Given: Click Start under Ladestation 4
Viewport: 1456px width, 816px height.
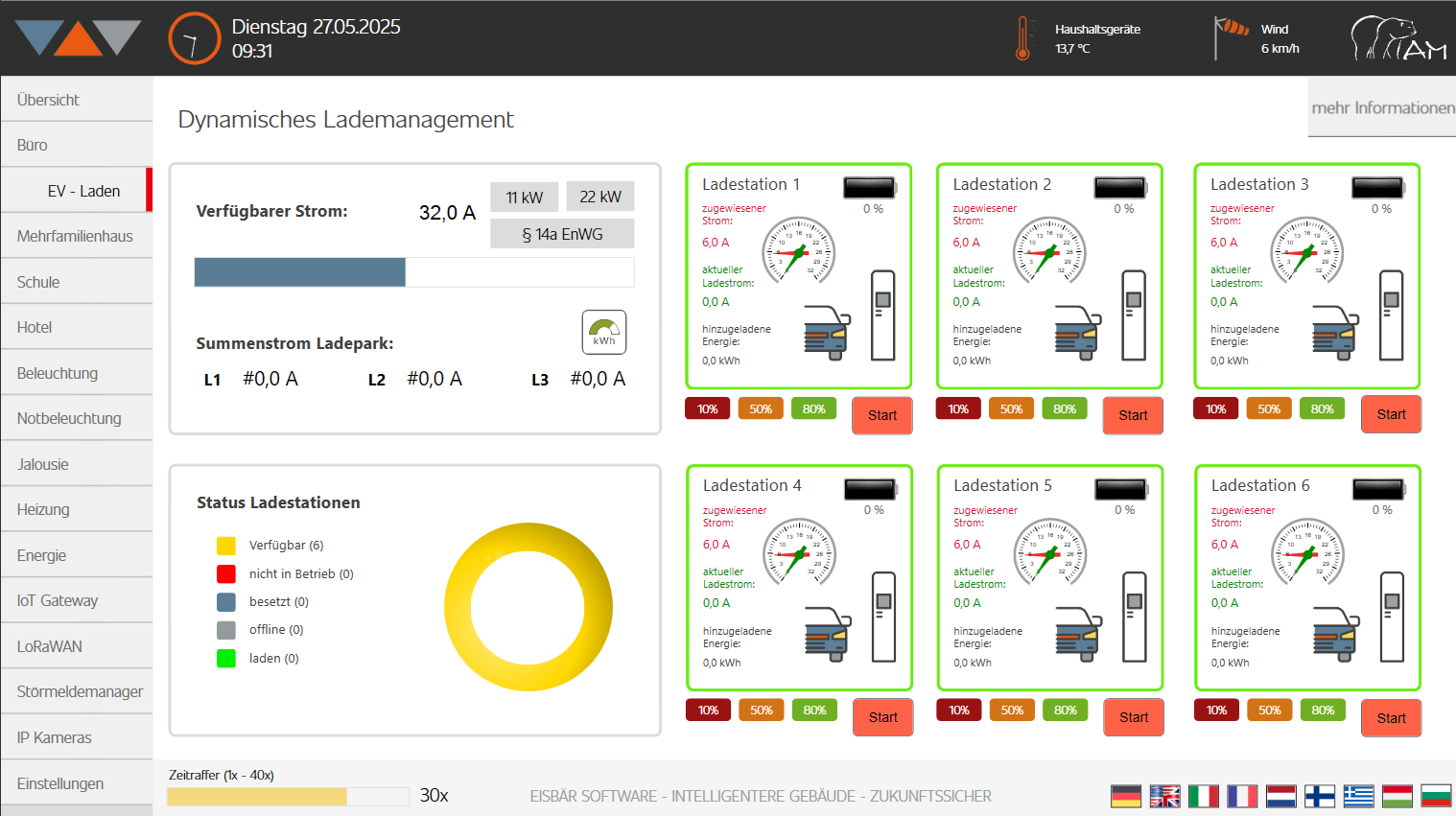Looking at the screenshot, I should click(883, 717).
